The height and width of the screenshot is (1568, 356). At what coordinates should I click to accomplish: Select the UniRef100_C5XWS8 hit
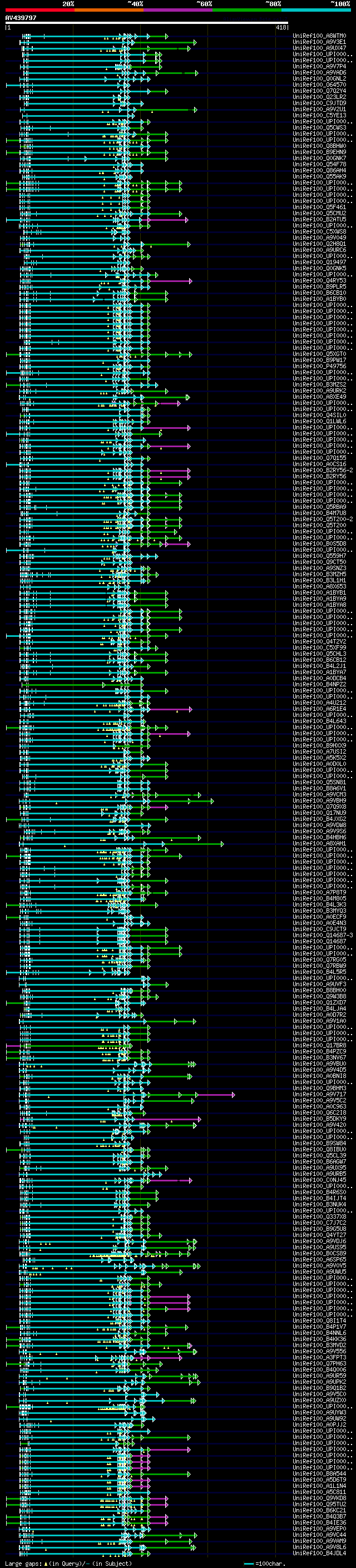(x=319, y=231)
